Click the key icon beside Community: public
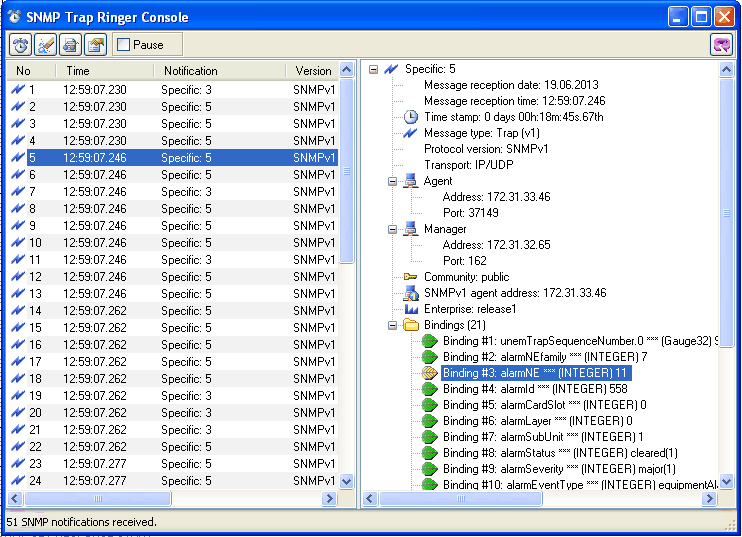The width and height of the screenshot is (742, 537). pos(410,277)
